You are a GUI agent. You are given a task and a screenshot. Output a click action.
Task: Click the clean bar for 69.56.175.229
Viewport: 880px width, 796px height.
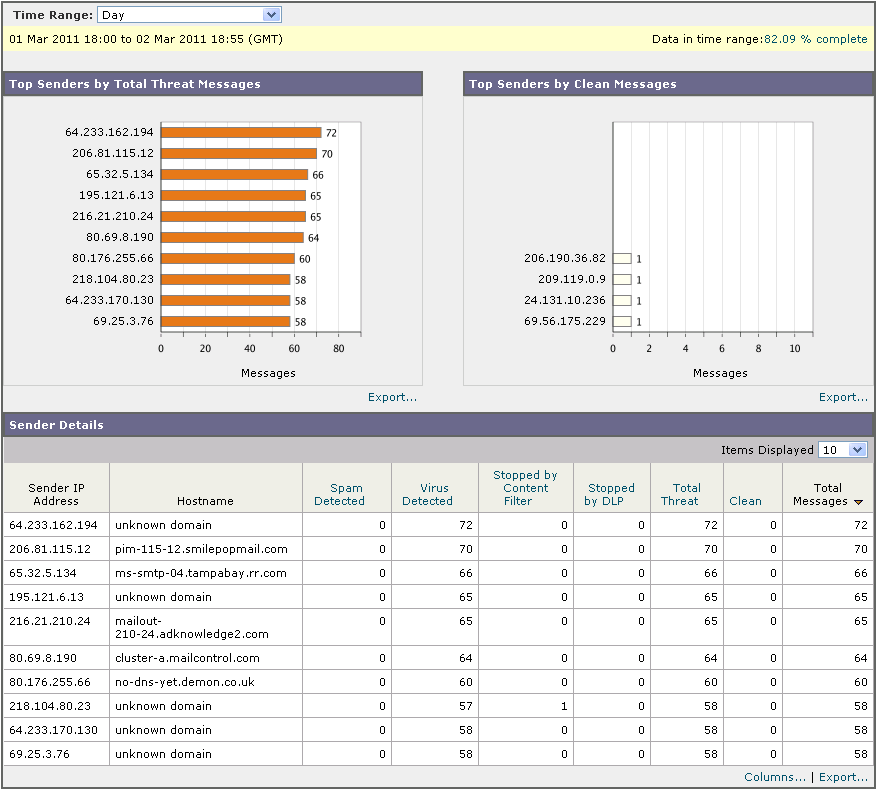[x=622, y=322]
